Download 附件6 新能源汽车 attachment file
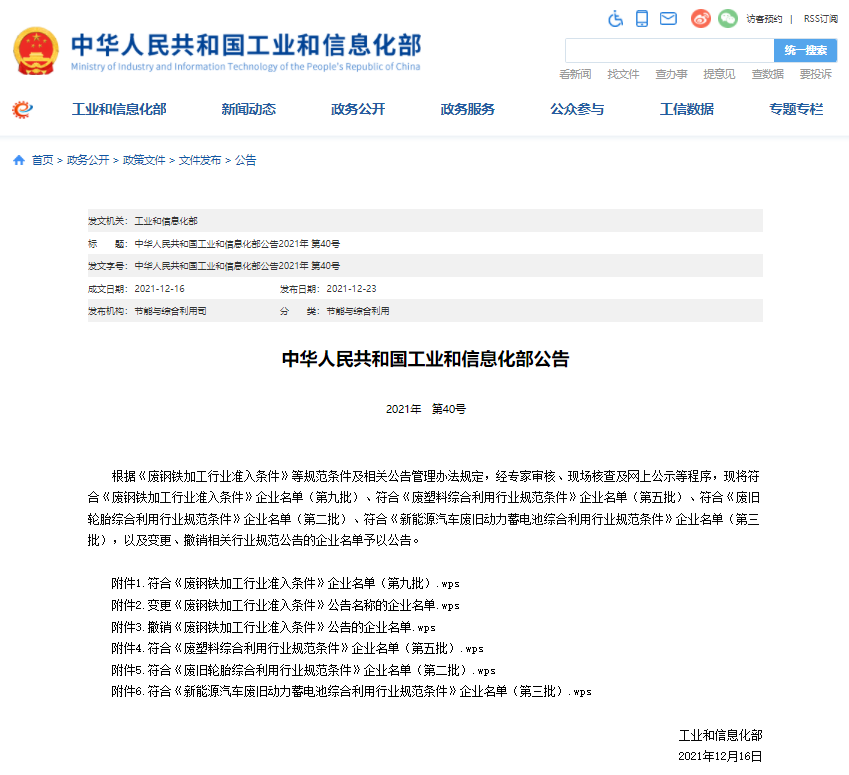849x775 pixels. [350, 690]
